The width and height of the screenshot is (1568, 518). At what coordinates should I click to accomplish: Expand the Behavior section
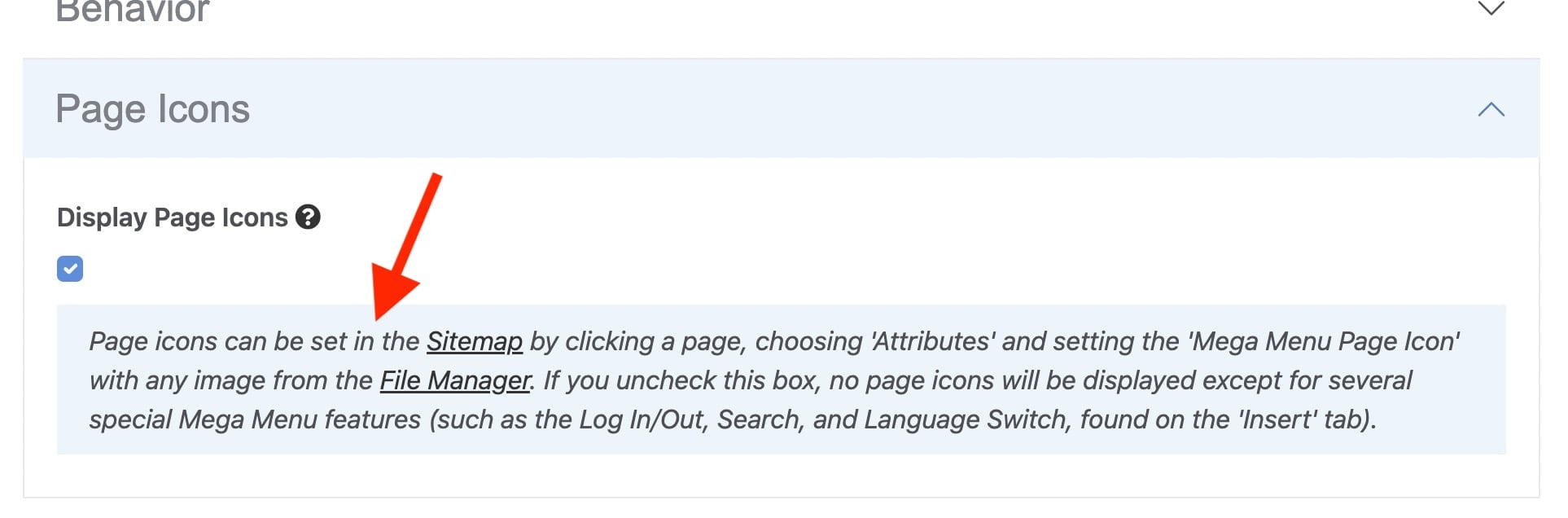[1491, 9]
